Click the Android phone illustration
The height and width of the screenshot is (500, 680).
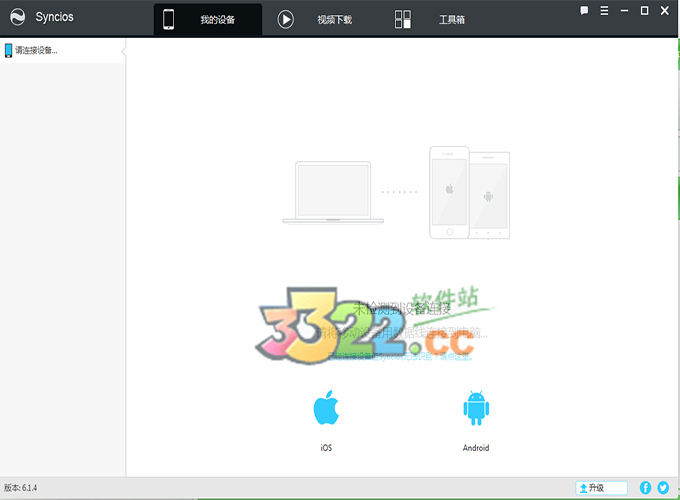490,196
